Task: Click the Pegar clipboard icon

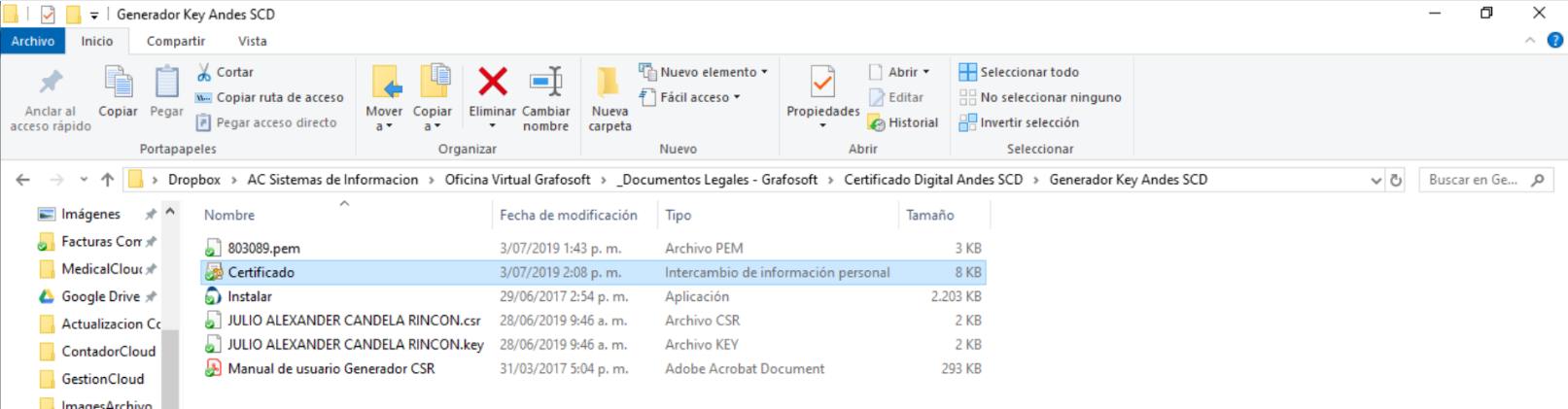Action: coord(166,84)
